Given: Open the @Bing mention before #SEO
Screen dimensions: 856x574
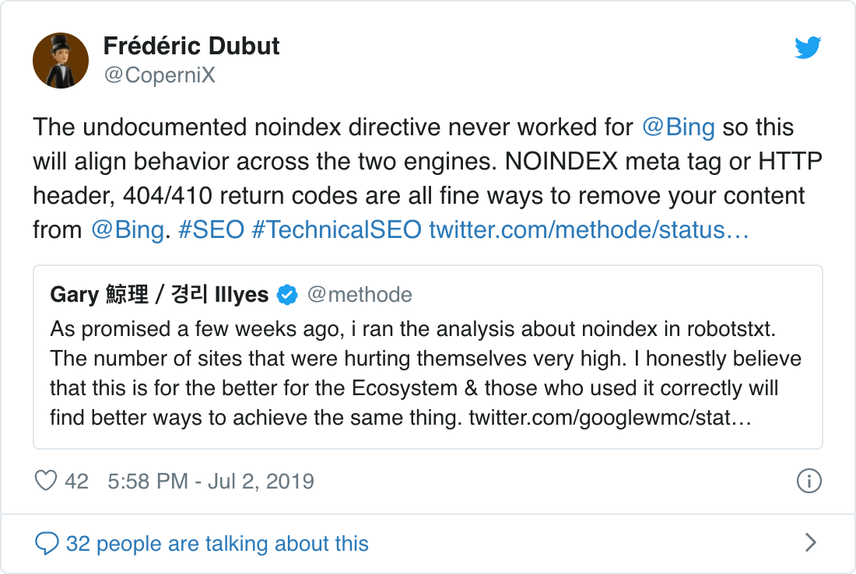Looking at the screenshot, I should click(127, 230).
